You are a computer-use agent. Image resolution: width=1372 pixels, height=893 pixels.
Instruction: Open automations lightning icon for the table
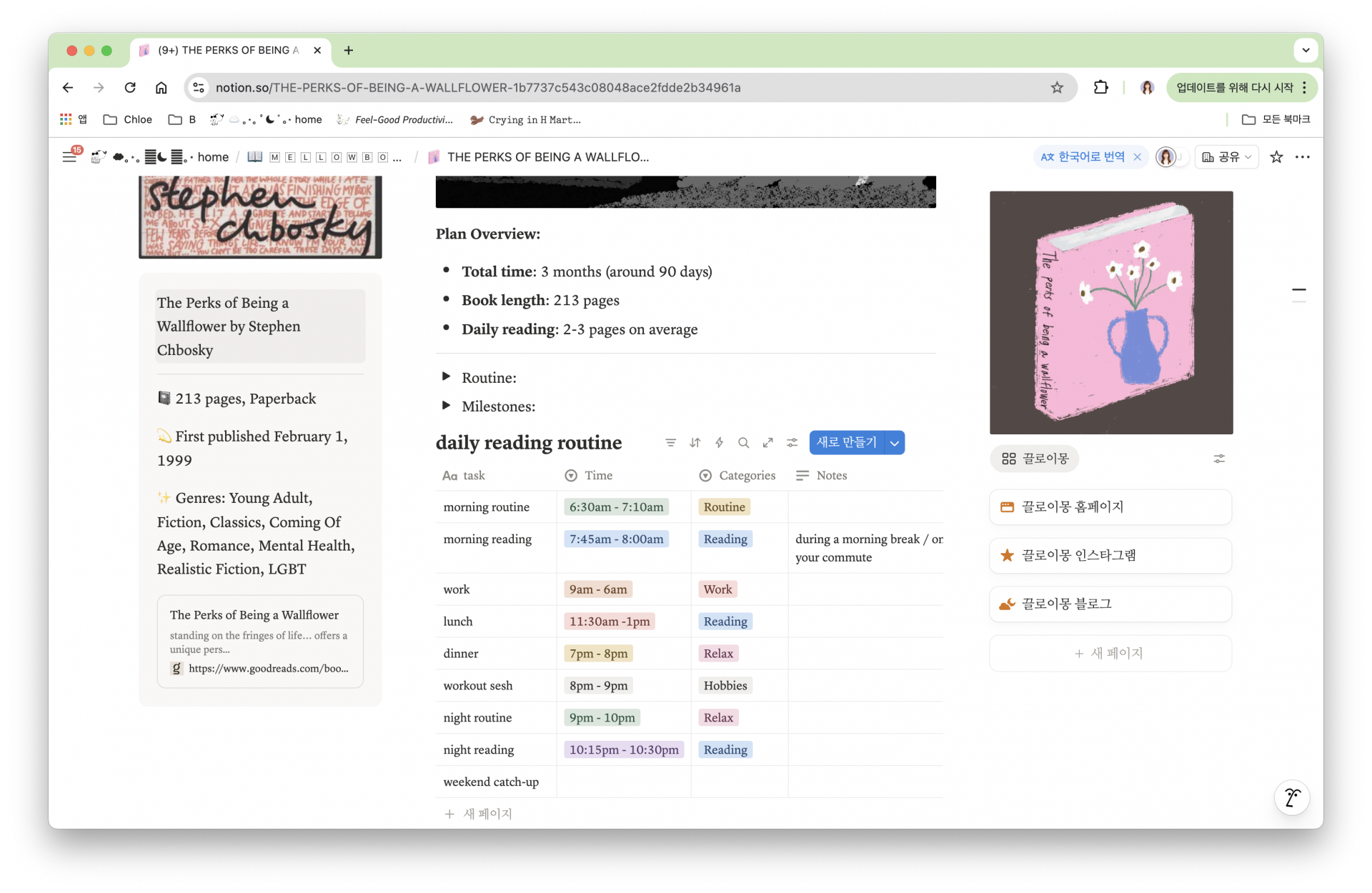tap(720, 443)
